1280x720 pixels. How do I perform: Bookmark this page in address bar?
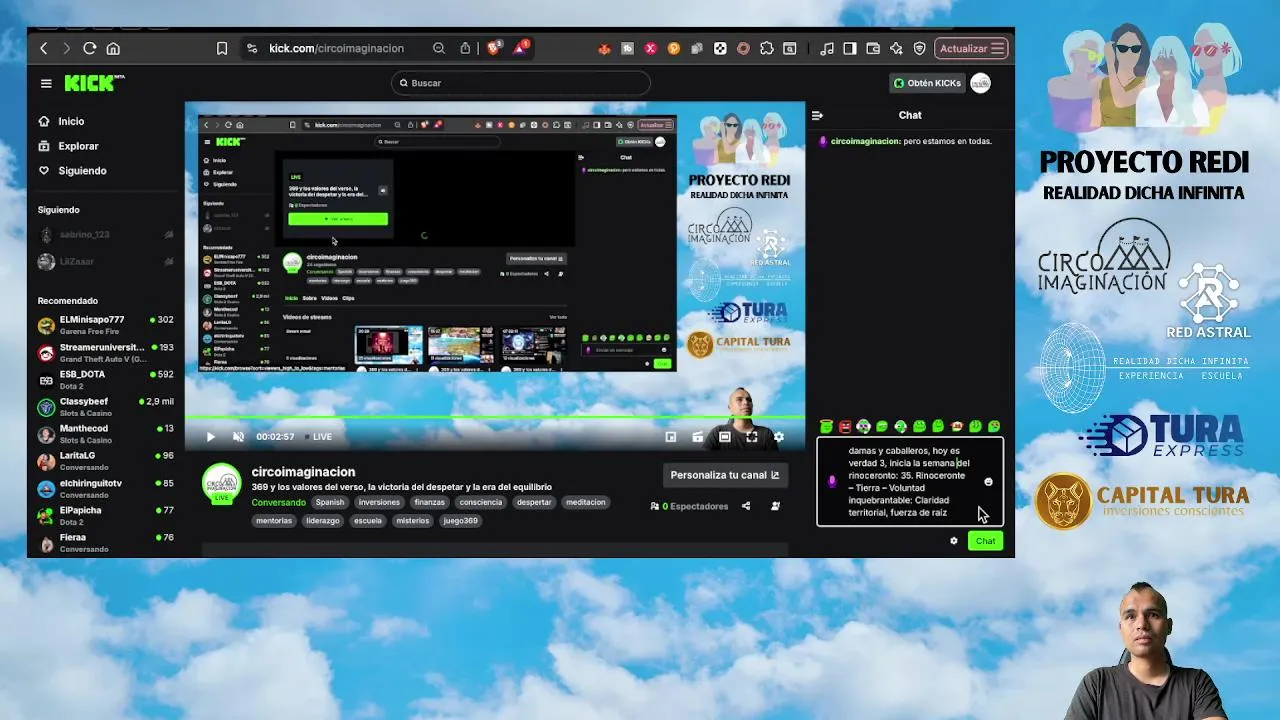click(222, 48)
